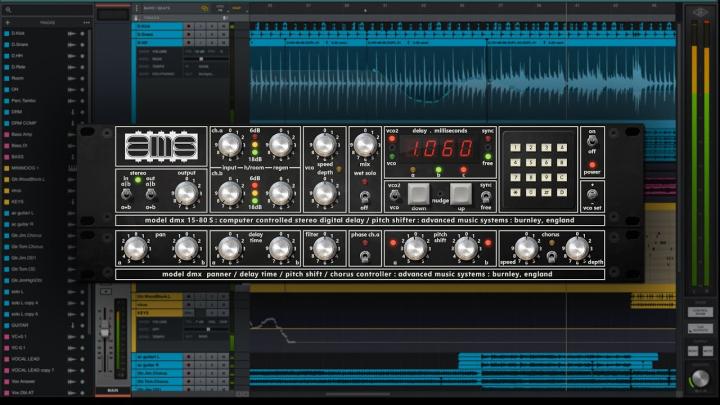Click the second button under master meters
The image size is (720, 405).
point(700,329)
